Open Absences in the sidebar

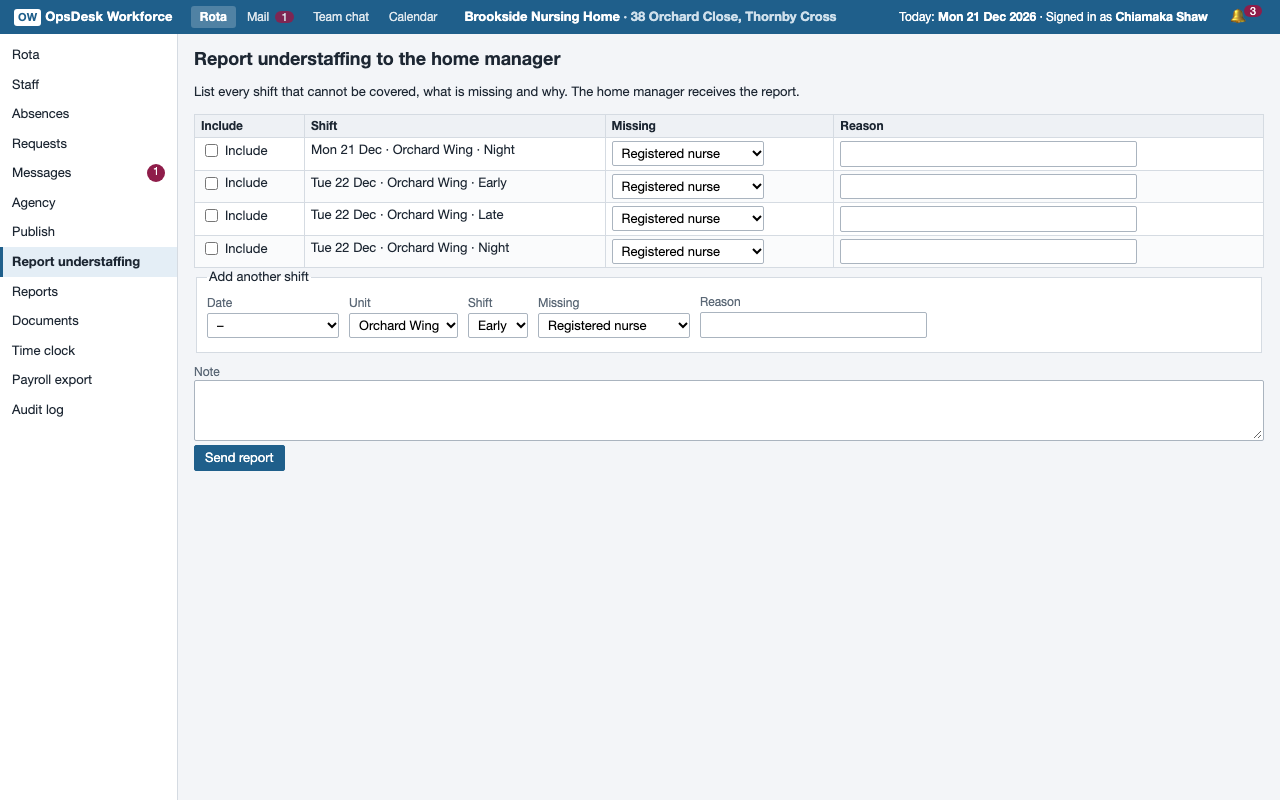(x=89, y=114)
